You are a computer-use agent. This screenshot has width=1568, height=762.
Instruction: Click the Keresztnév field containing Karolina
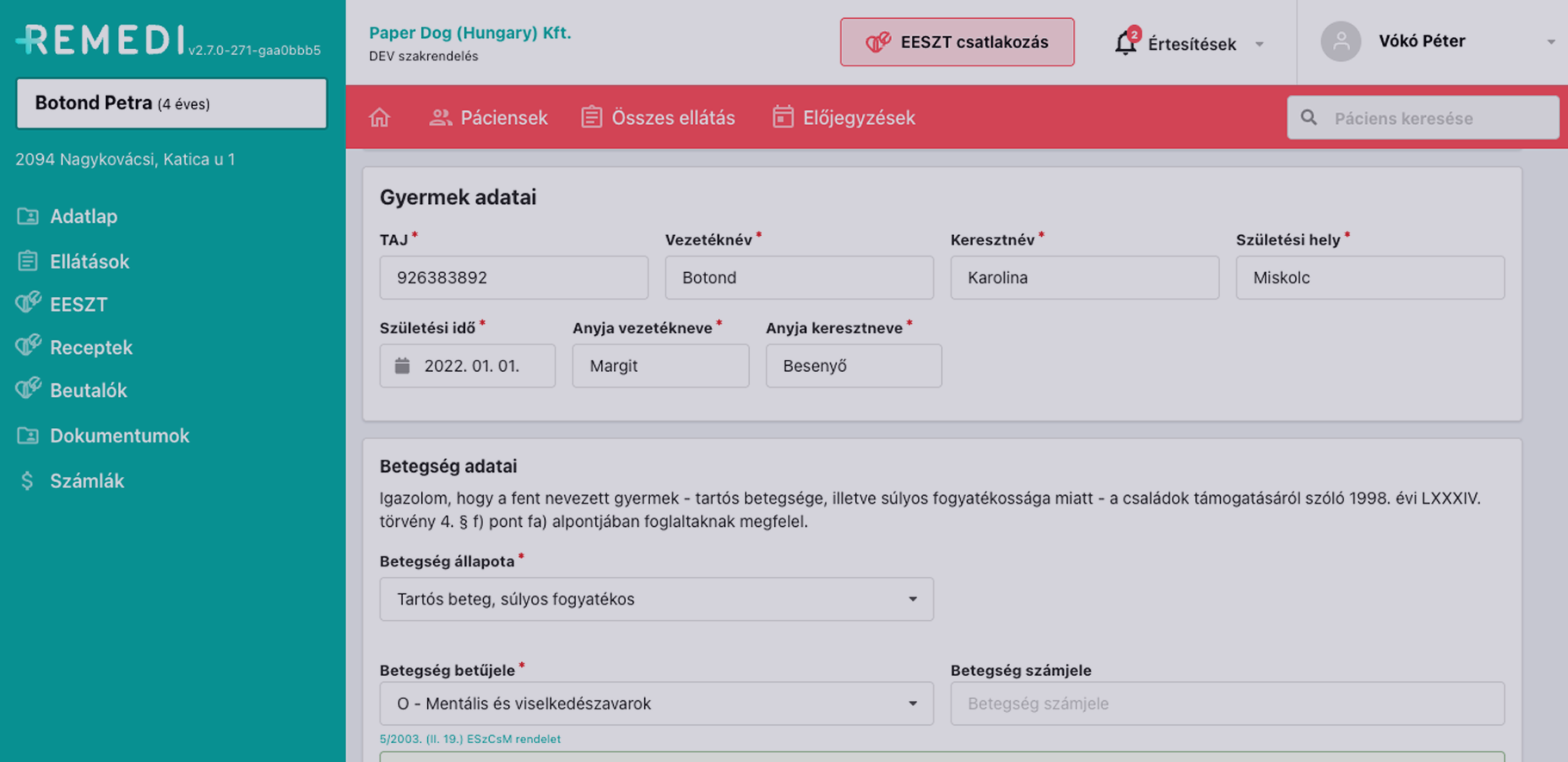coord(1085,277)
